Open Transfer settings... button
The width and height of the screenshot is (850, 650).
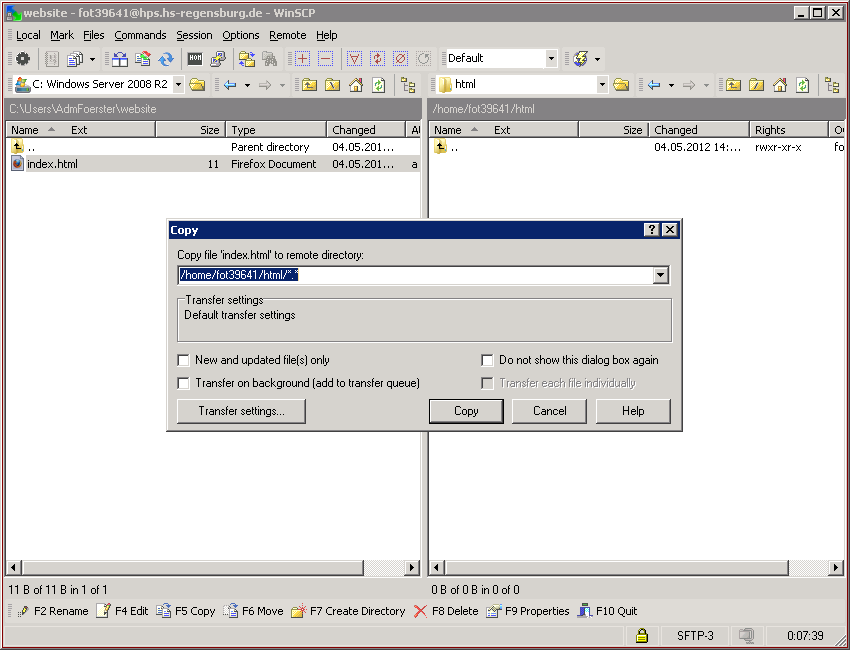(x=241, y=411)
